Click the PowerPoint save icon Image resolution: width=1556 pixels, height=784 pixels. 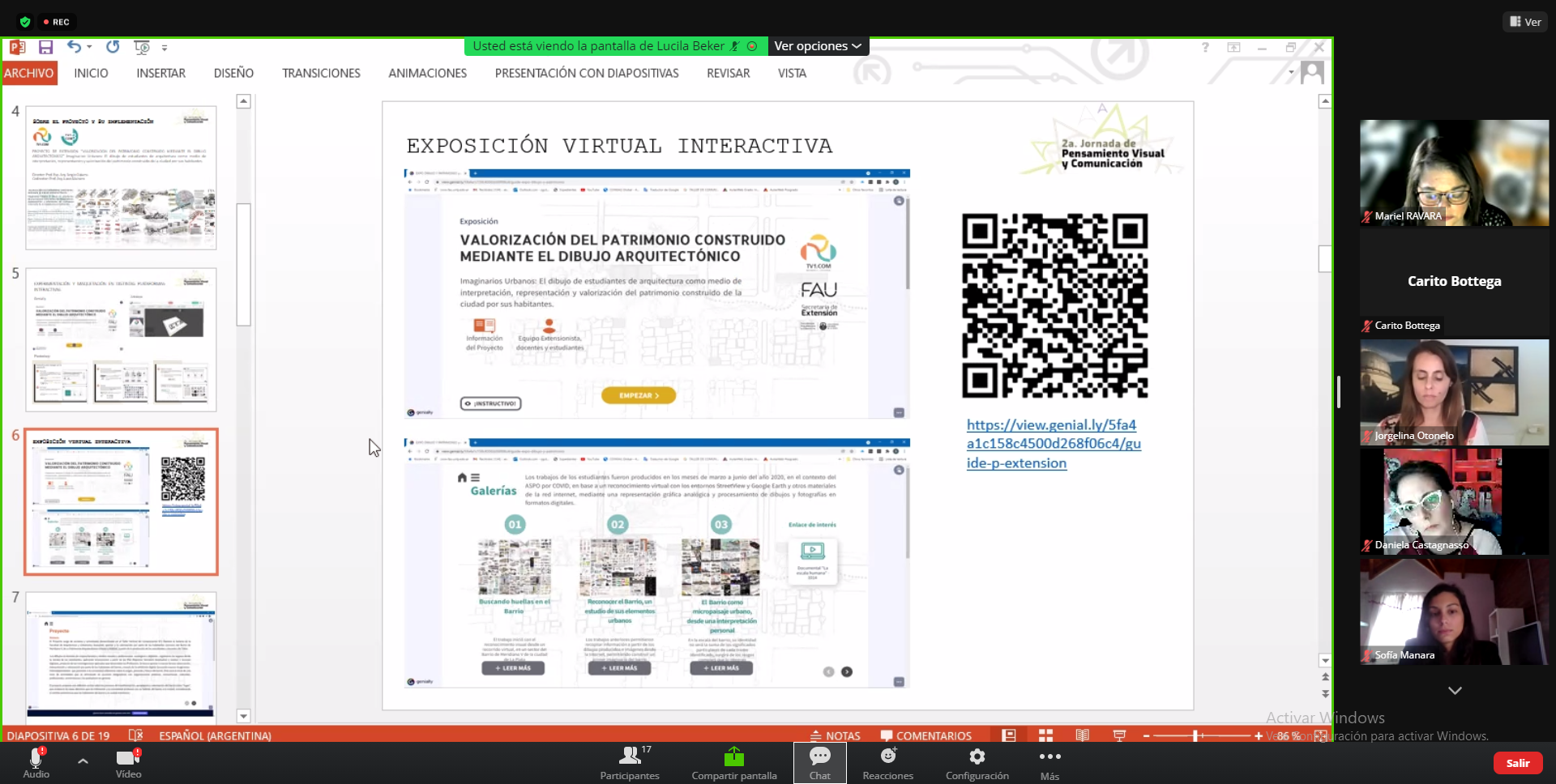pyautogui.click(x=46, y=47)
